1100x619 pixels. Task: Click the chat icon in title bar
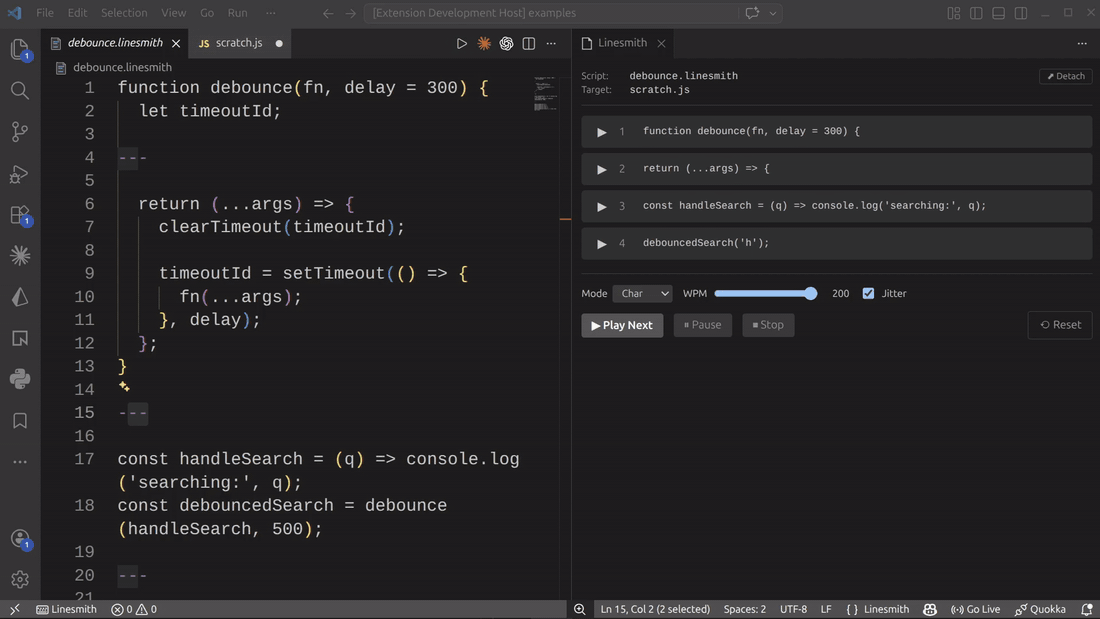[x=752, y=13]
